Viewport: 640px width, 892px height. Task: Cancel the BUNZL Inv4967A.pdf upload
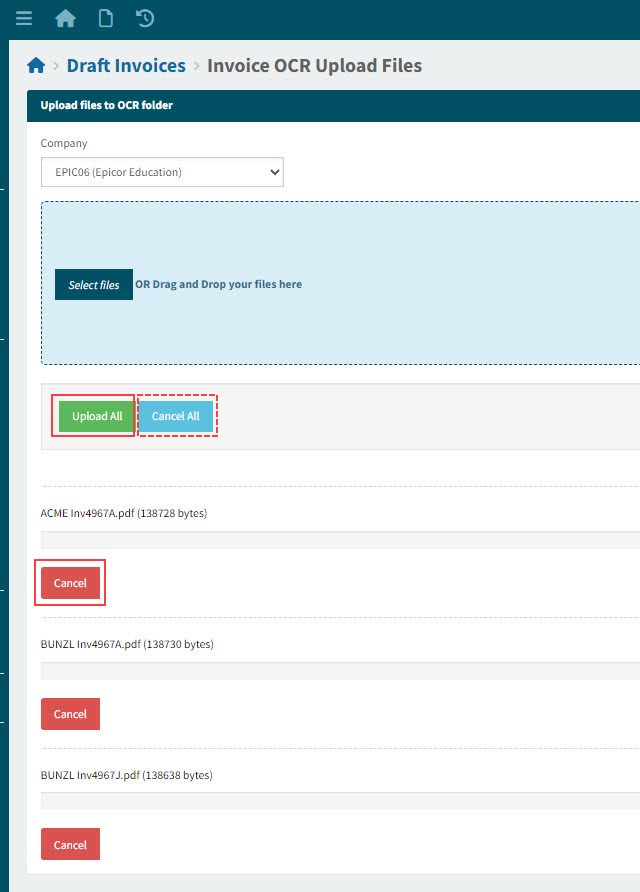tap(70, 714)
